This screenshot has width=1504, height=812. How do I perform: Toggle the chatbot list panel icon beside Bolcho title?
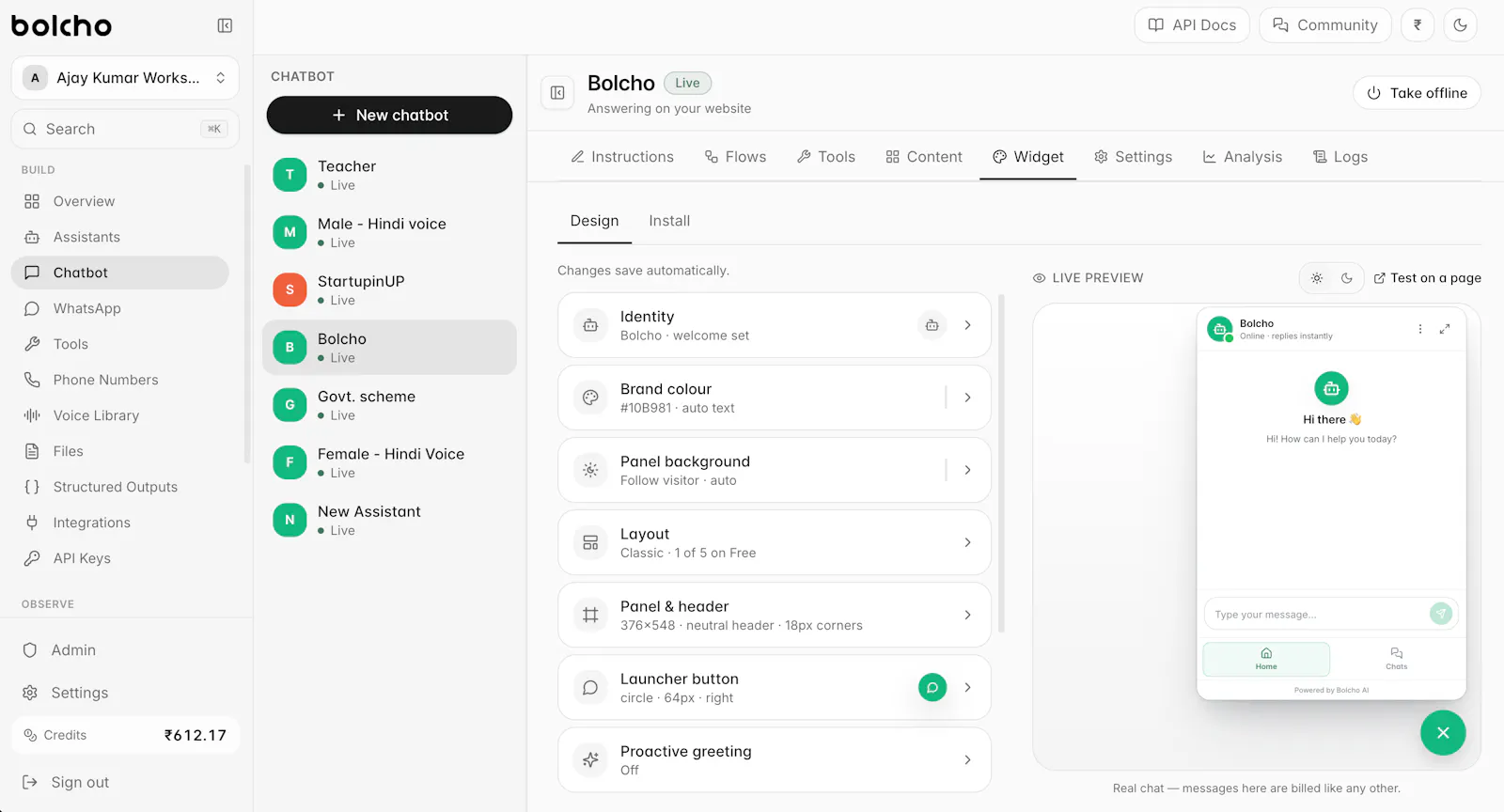click(x=557, y=93)
